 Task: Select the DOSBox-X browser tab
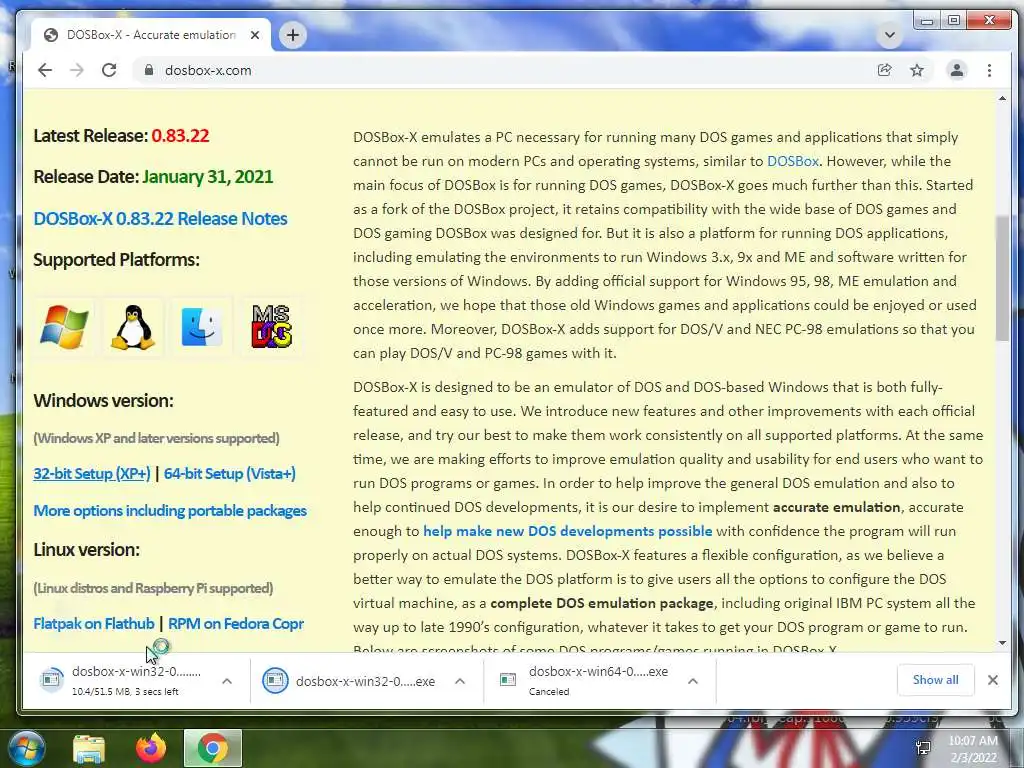pos(150,35)
